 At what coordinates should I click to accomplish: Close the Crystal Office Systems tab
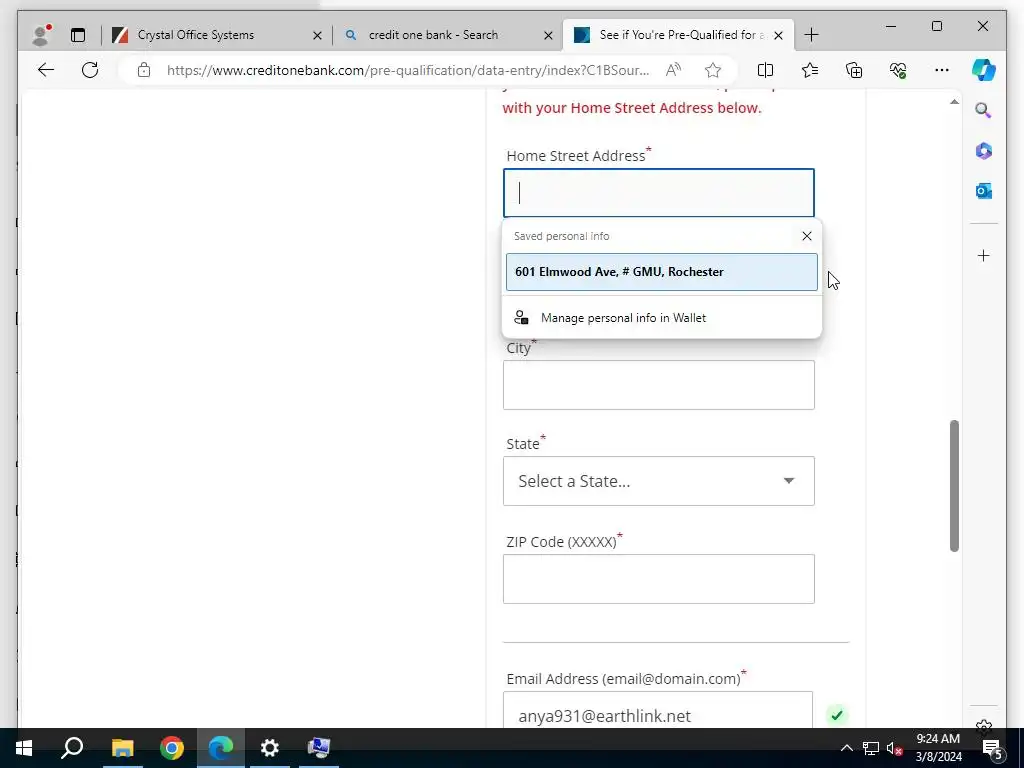click(317, 35)
